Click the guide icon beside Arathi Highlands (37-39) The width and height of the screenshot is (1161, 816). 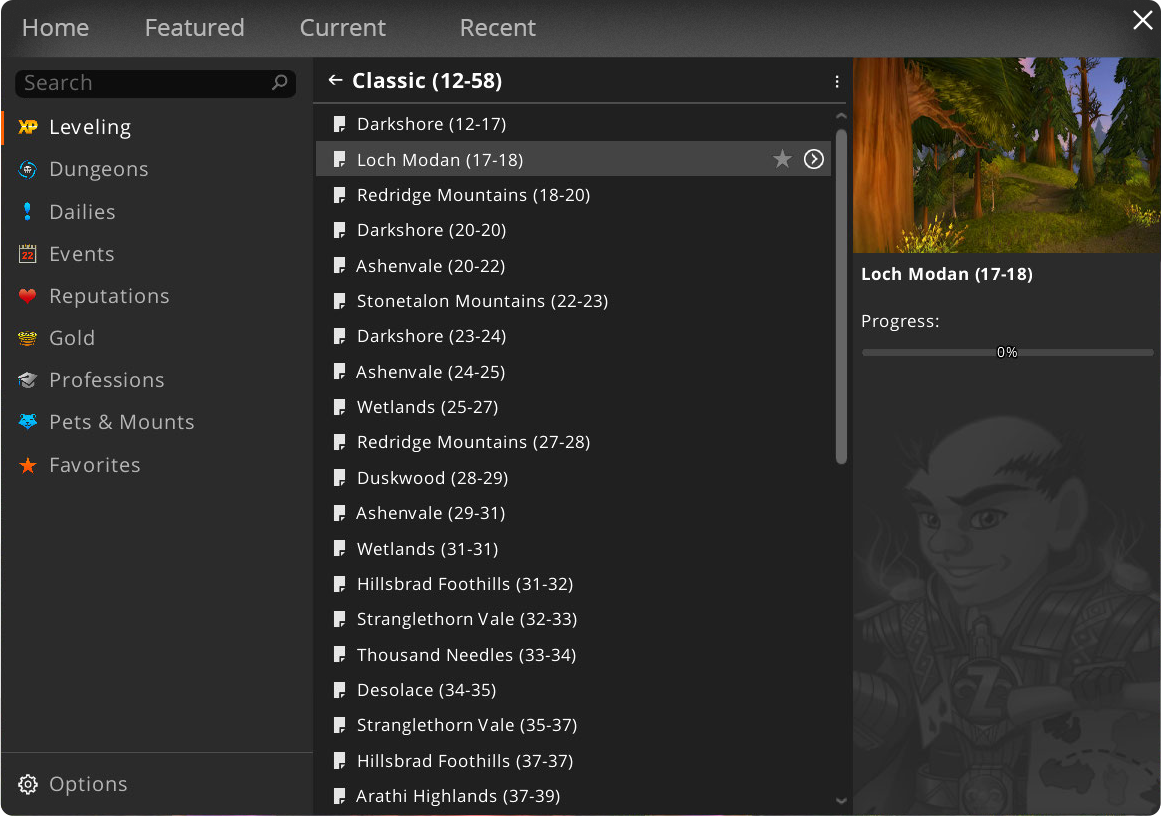click(x=339, y=796)
